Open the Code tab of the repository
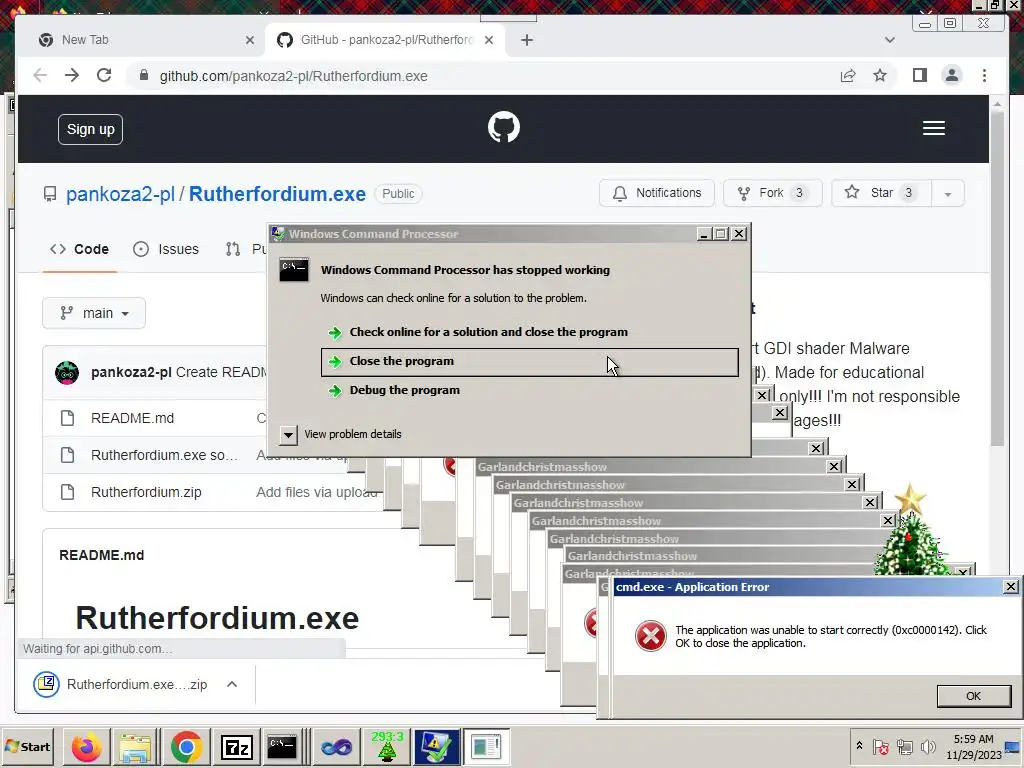Viewport: 1024px width, 768px height. [80, 249]
